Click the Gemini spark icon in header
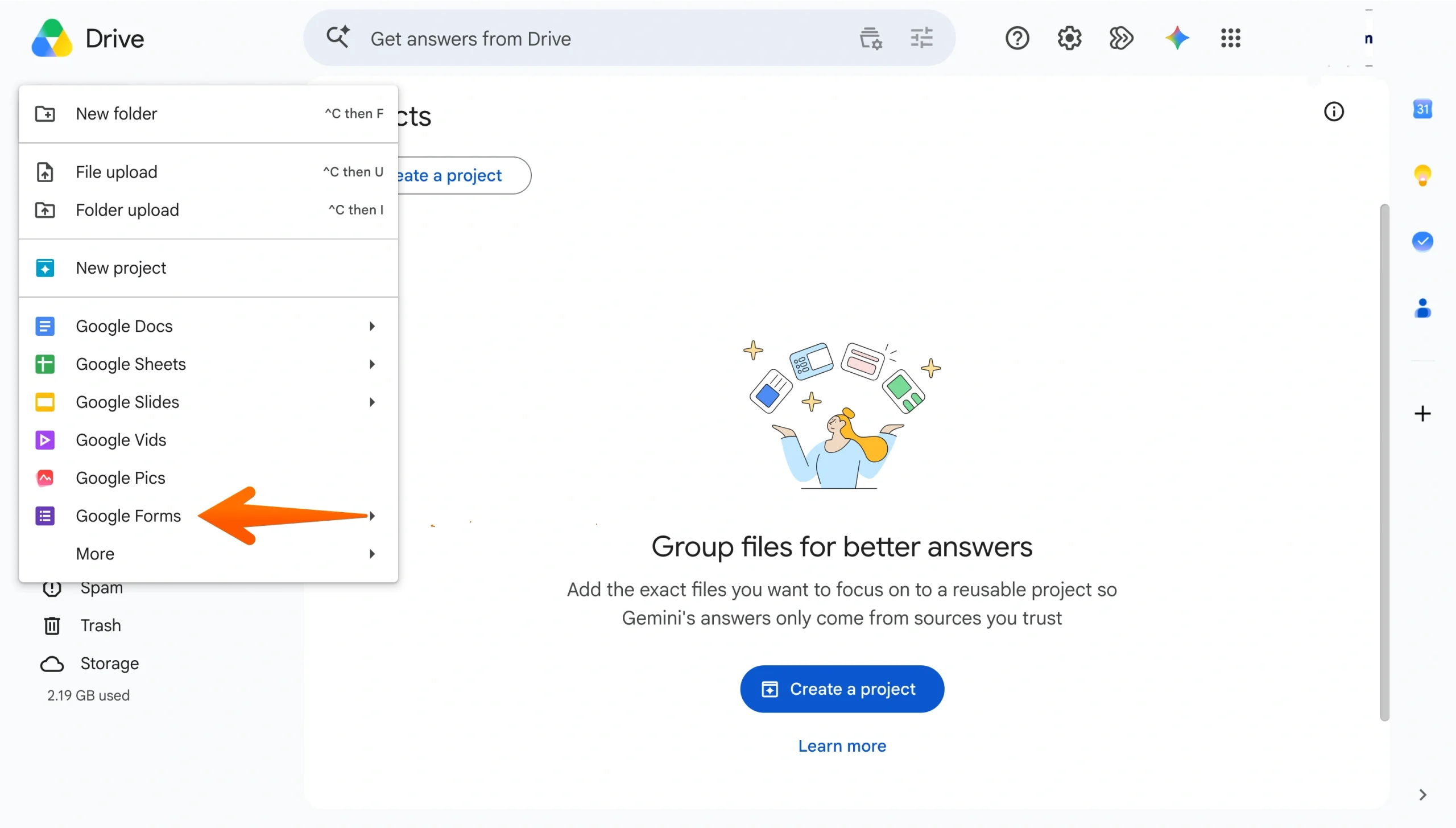The height and width of the screenshot is (828, 1456). pos(1177,38)
